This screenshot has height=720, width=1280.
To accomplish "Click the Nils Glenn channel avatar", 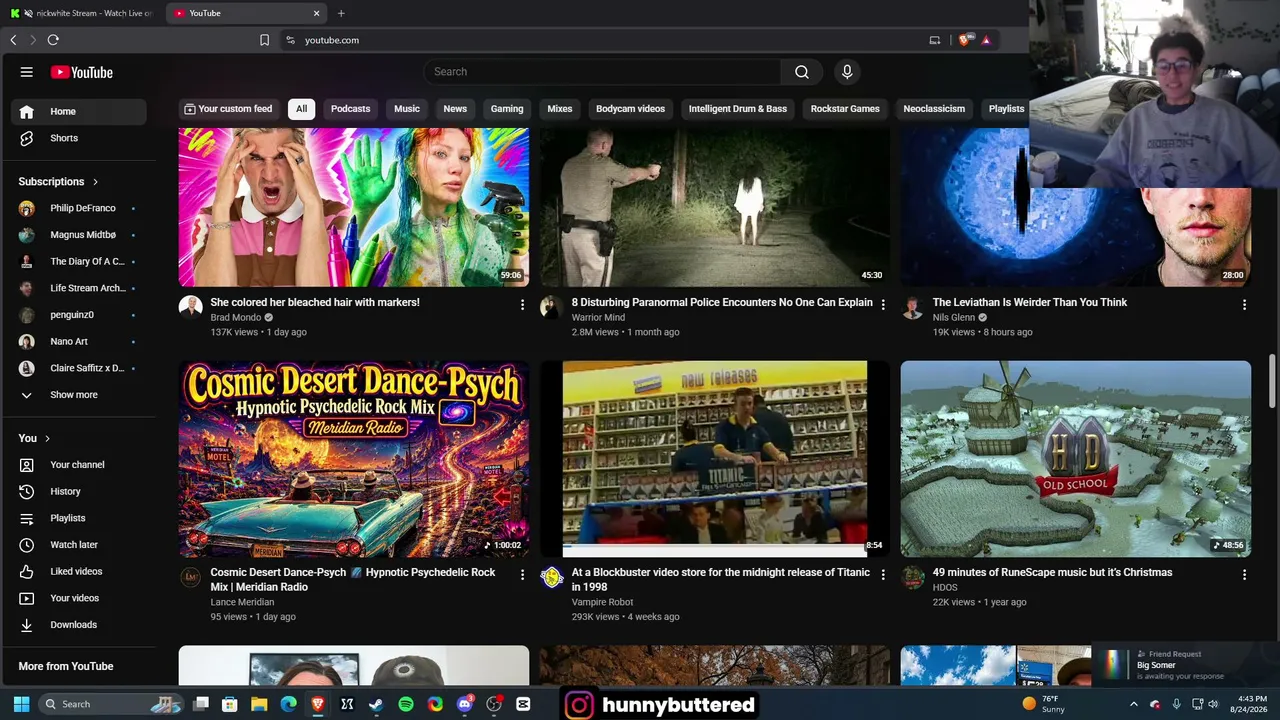I will [x=912, y=306].
